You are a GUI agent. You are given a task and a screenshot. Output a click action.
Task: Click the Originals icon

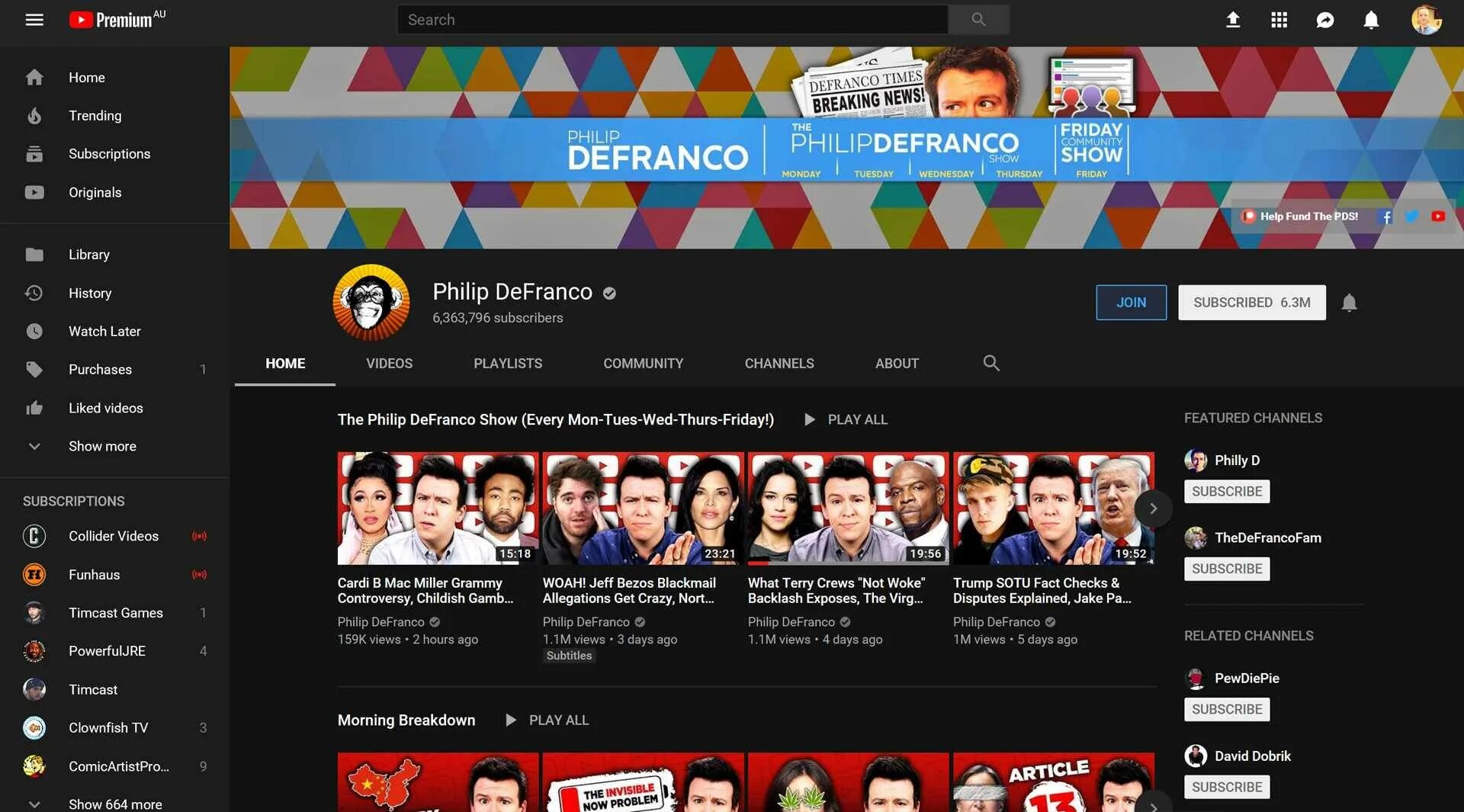click(34, 192)
